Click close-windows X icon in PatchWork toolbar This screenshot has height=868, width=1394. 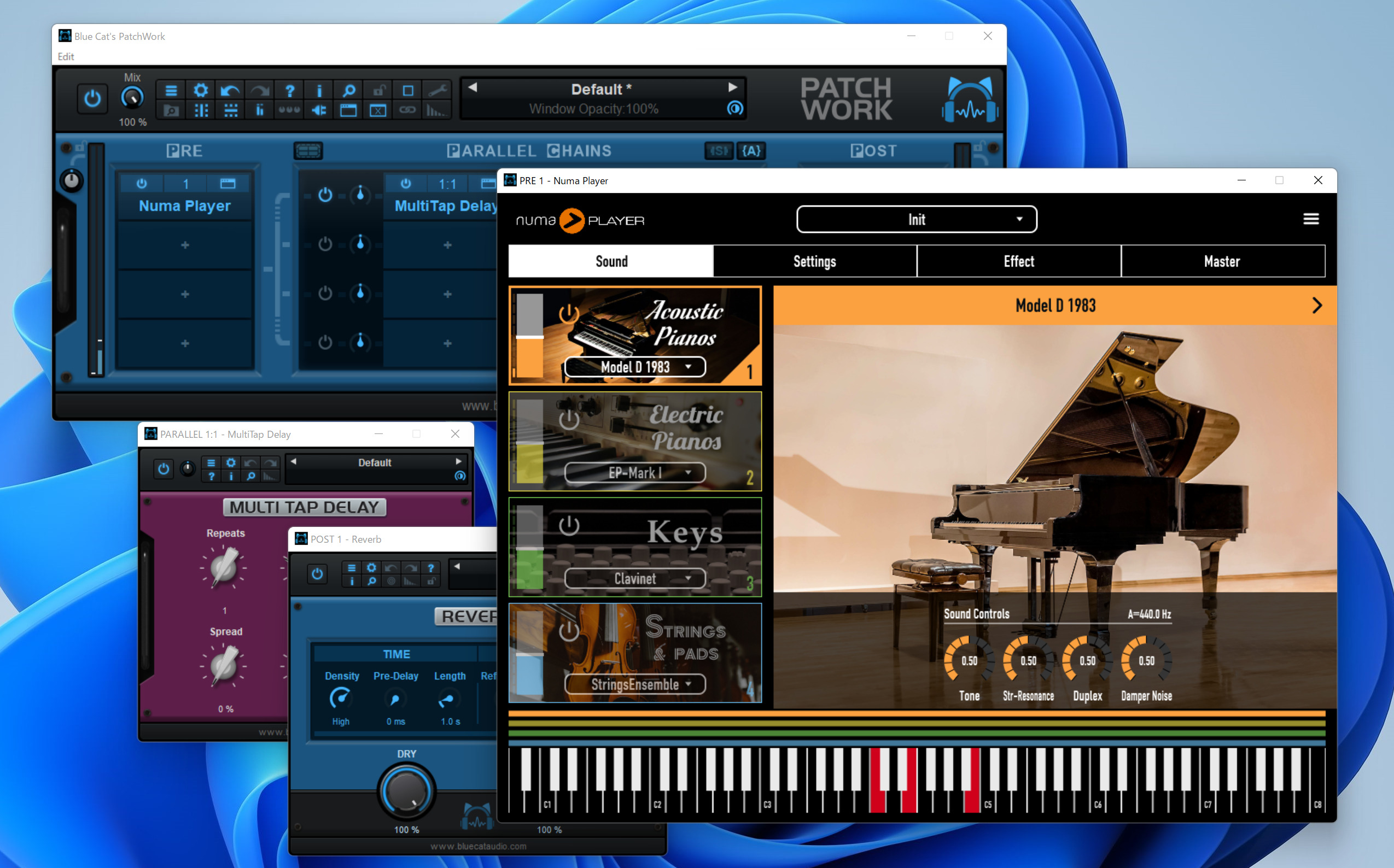(x=378, y=110)
